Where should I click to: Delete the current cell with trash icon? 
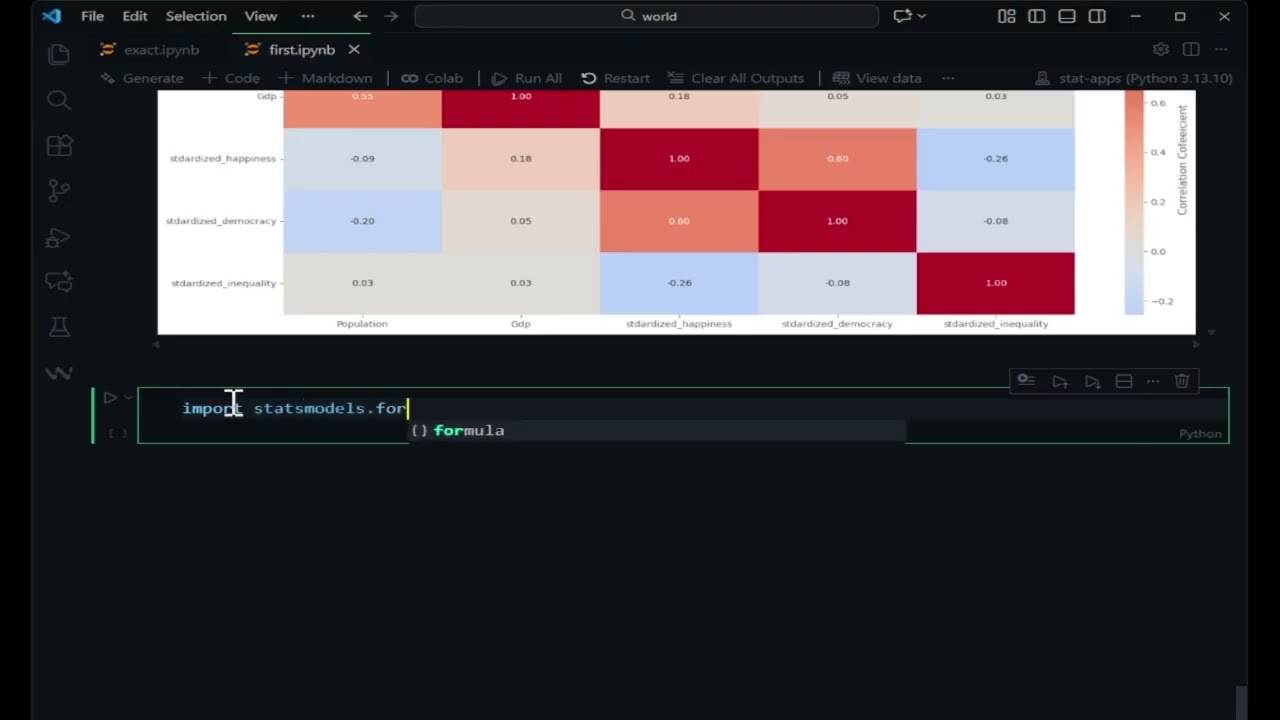click(x=1182, y=381)
